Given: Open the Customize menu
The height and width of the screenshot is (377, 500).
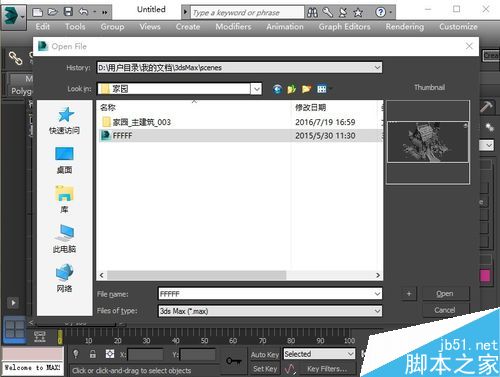Looking at the screenshot, I should 458,27.
